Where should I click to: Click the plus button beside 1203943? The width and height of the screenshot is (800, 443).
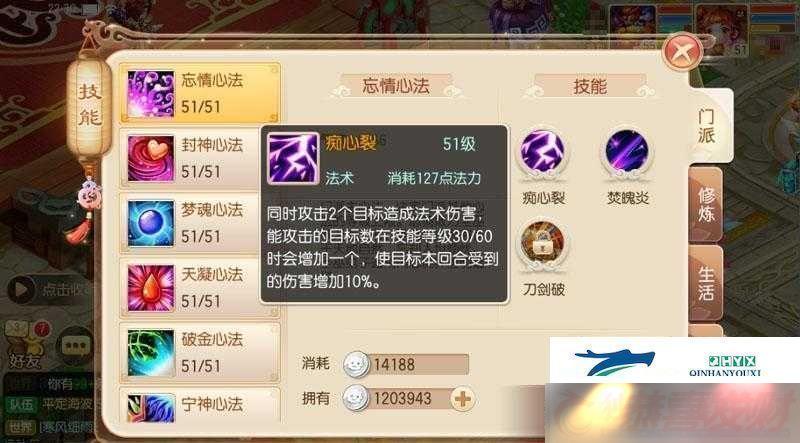463,399
